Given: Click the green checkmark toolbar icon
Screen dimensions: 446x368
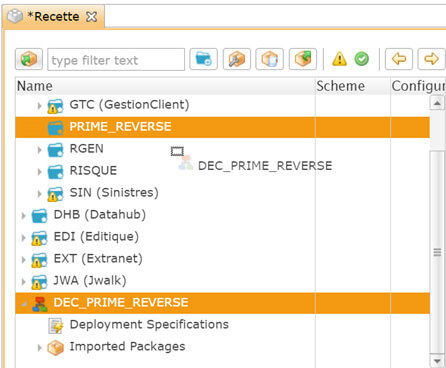Looking at the screenshot, I should pyautogui.click(x=362, y=59).
